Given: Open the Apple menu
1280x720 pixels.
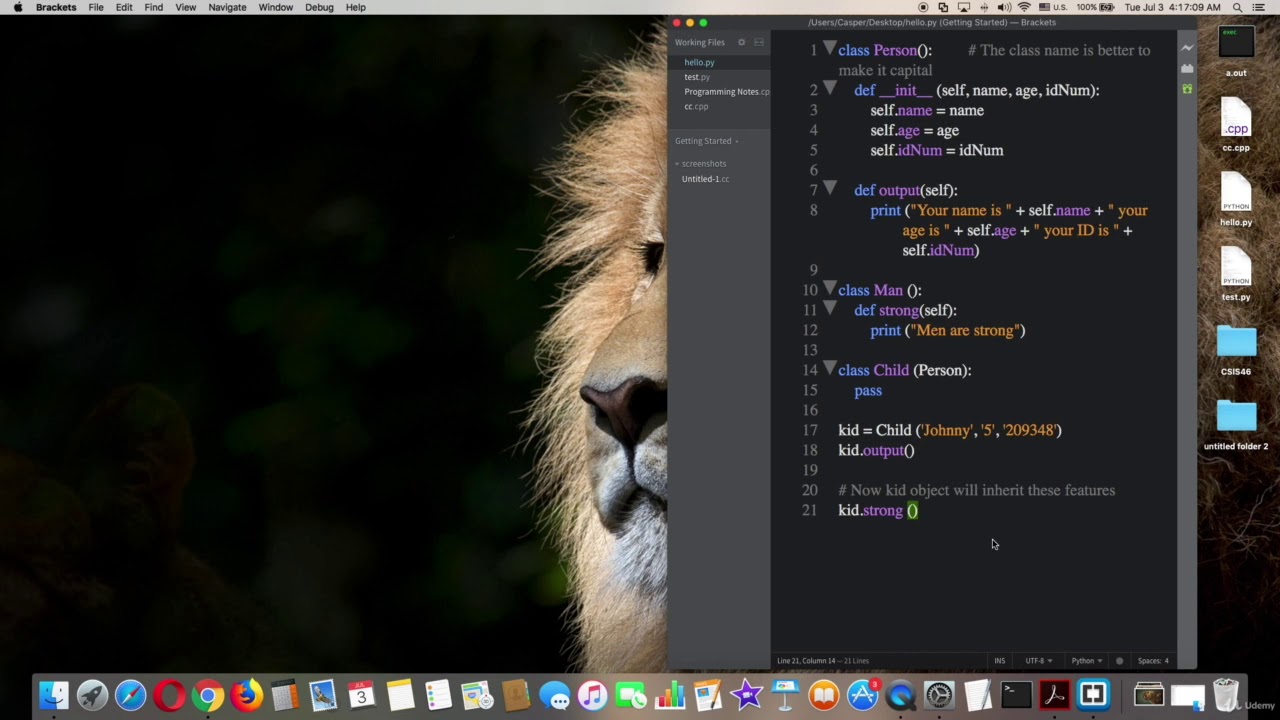Looking at the screenshot, I should [x=17, y=7].
